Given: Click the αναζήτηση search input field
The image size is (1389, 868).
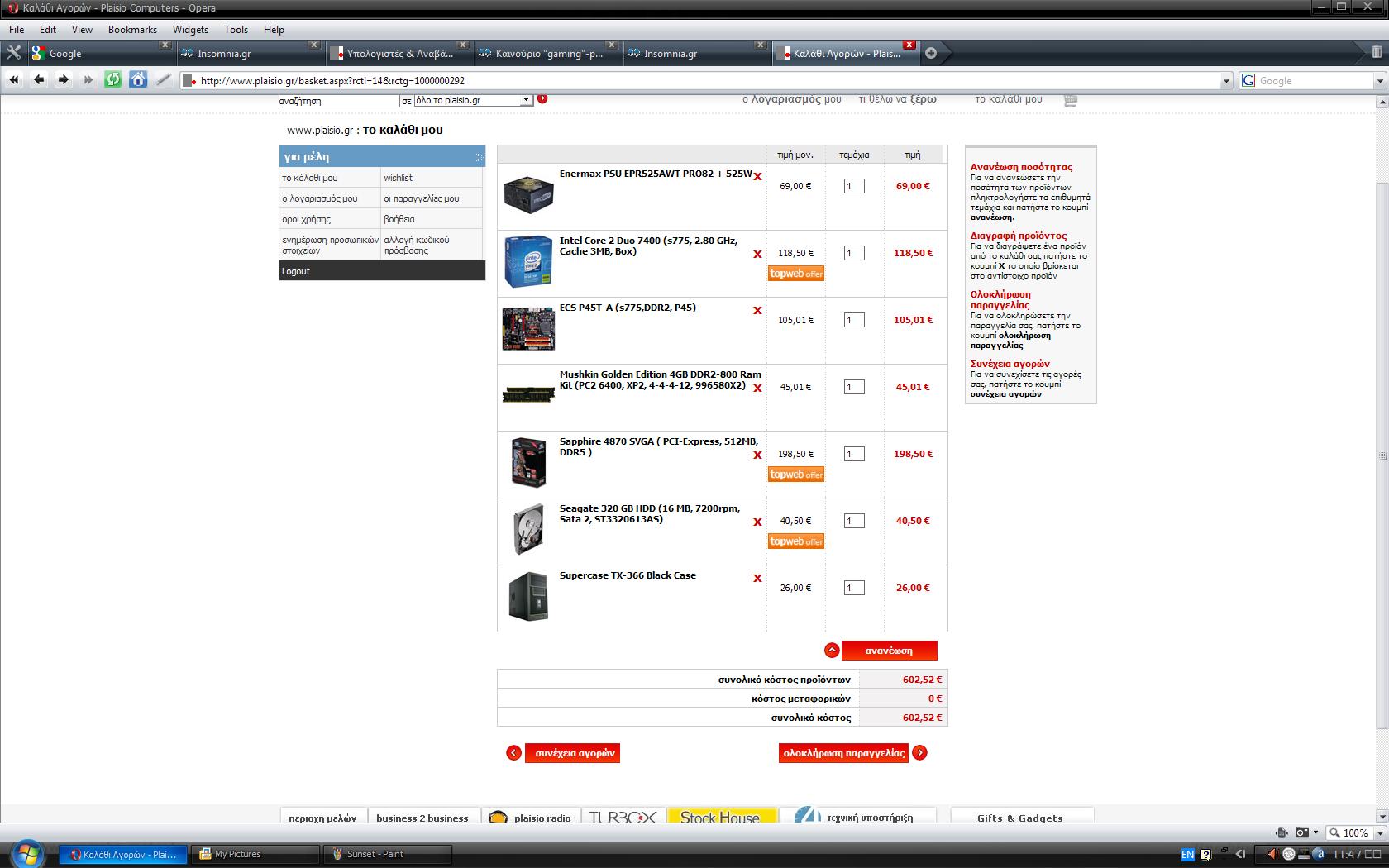Looking at the screenshot, I should point(339,100).
